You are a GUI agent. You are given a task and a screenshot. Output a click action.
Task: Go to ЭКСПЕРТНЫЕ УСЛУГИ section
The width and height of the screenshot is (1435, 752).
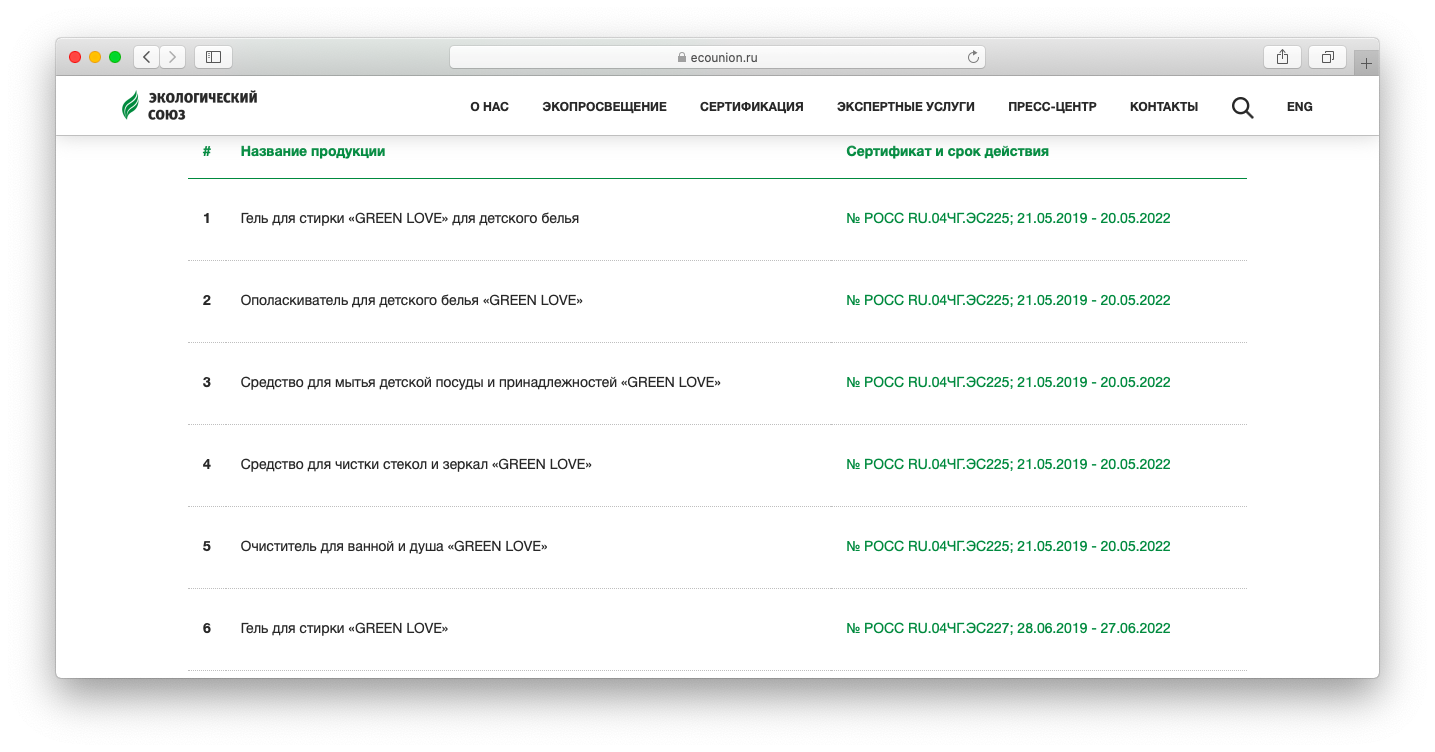pyautogui.click(x=905, y=107)
